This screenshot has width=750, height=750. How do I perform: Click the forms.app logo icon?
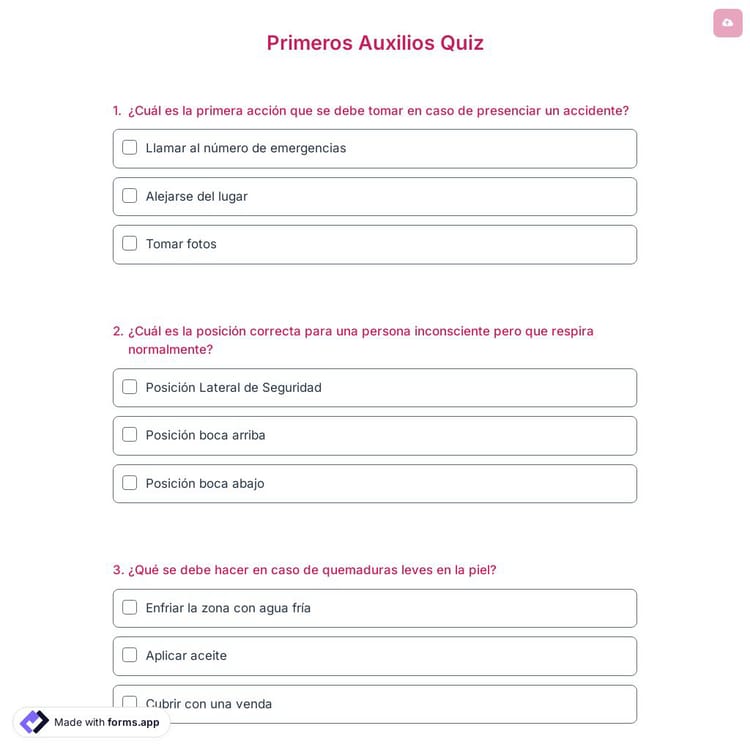coord(34,722)
